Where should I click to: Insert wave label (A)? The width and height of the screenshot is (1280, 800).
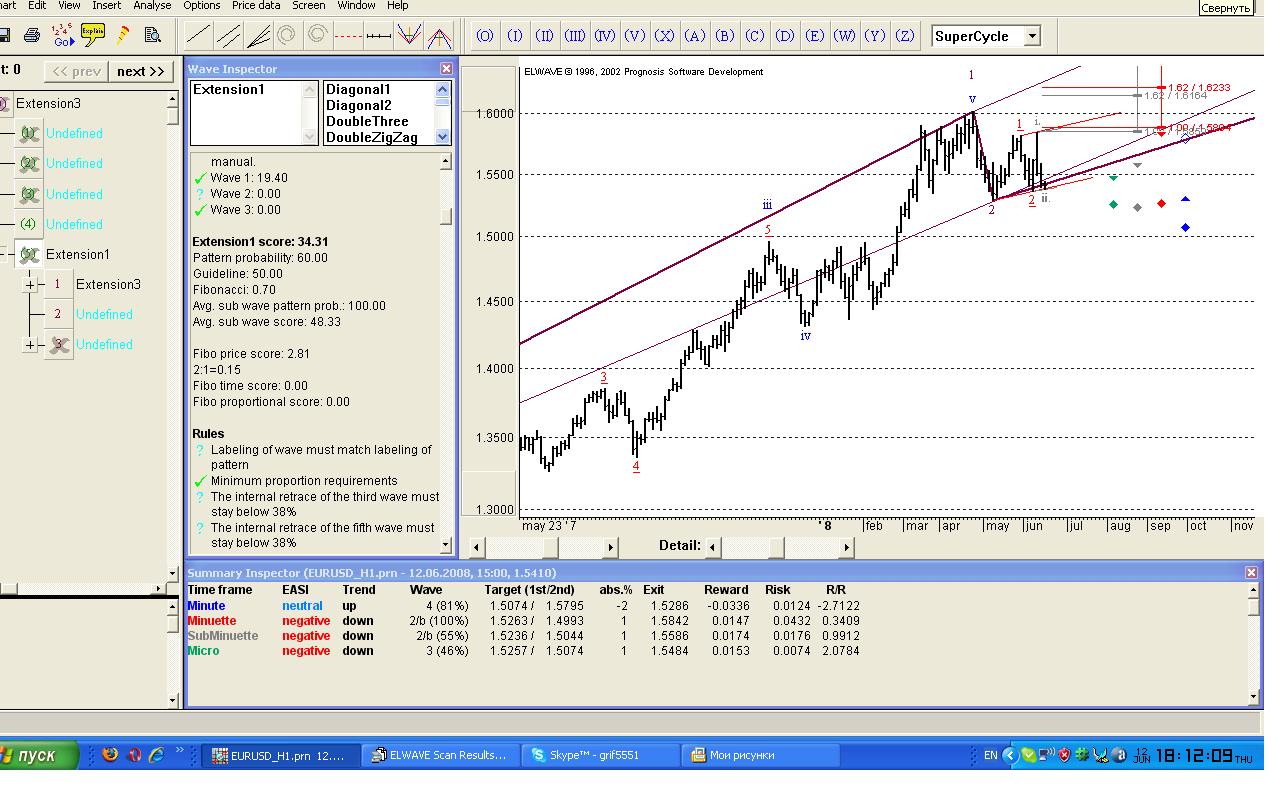[x=695, y=36]
